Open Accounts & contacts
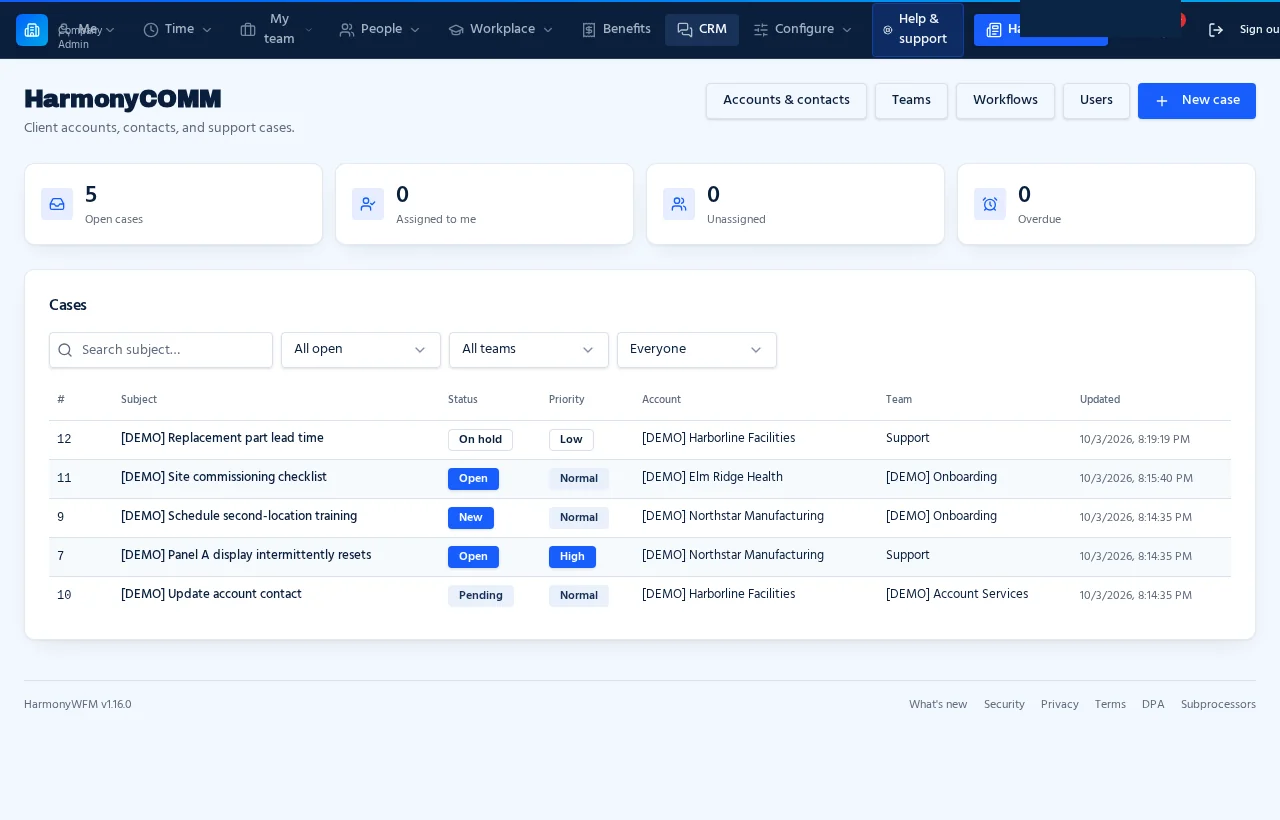1280x820 pixels. [786, 101]
